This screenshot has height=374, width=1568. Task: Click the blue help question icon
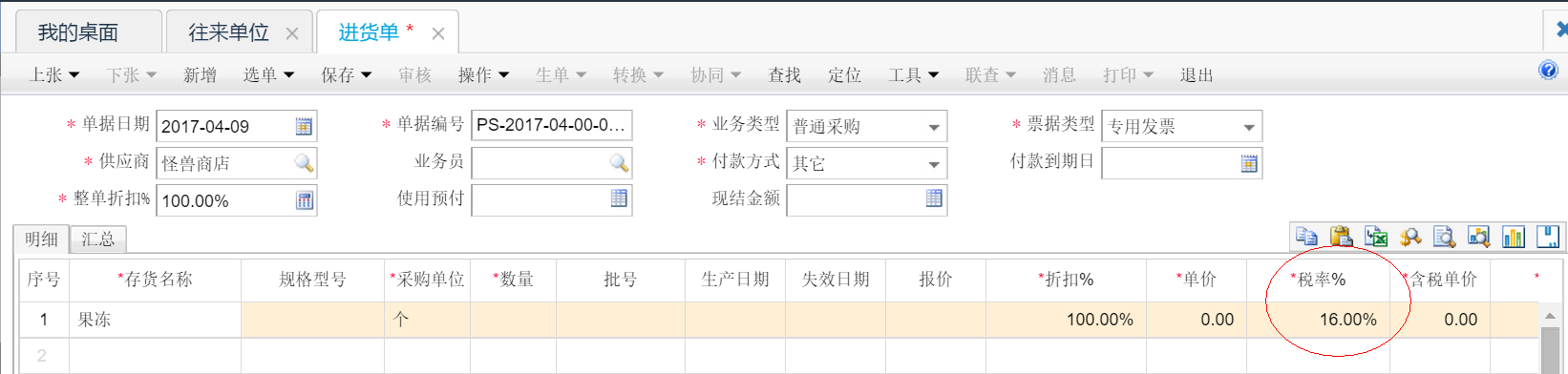point(1549,70)
